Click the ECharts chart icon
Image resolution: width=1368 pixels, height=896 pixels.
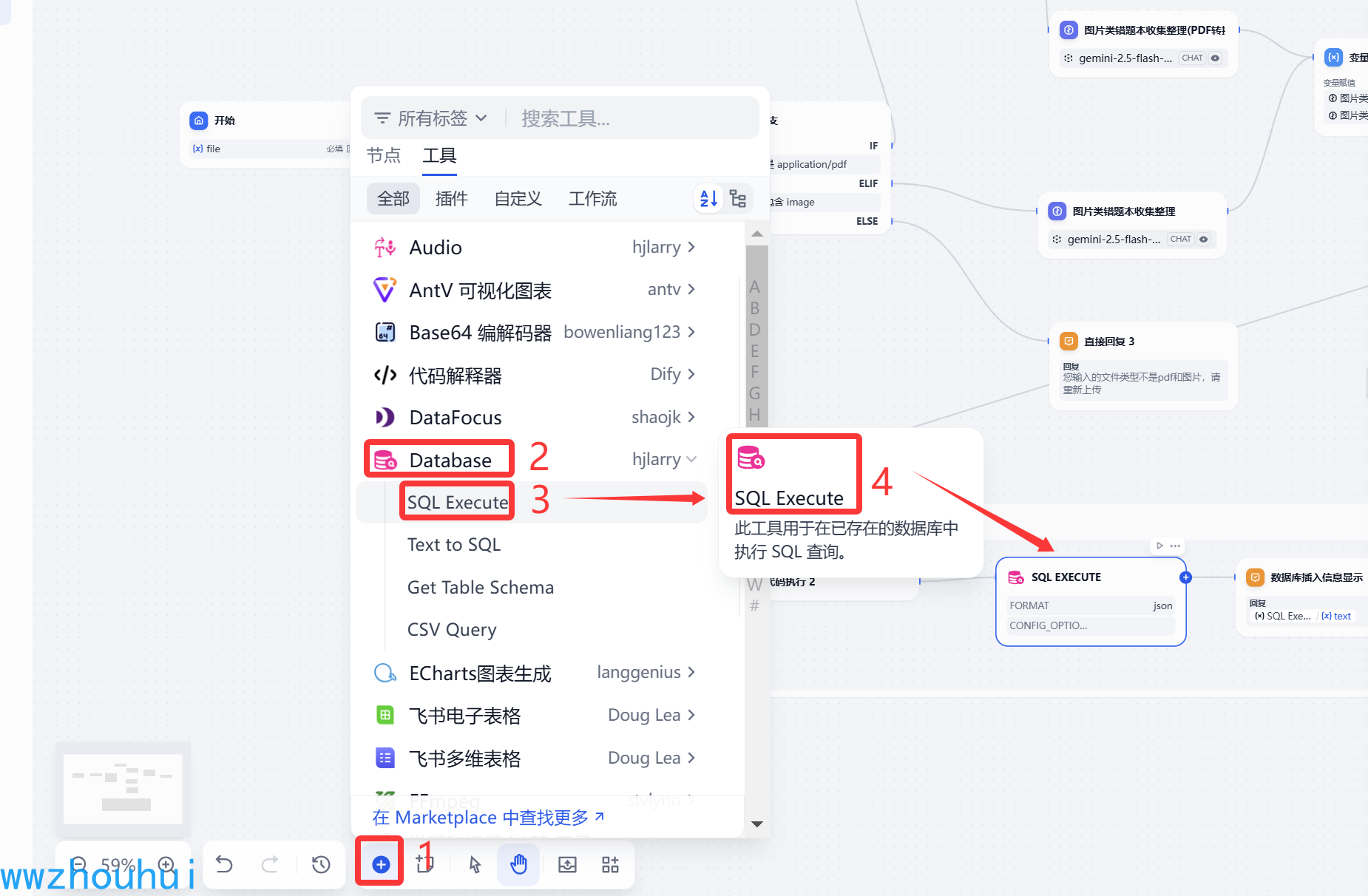[385, 673]
